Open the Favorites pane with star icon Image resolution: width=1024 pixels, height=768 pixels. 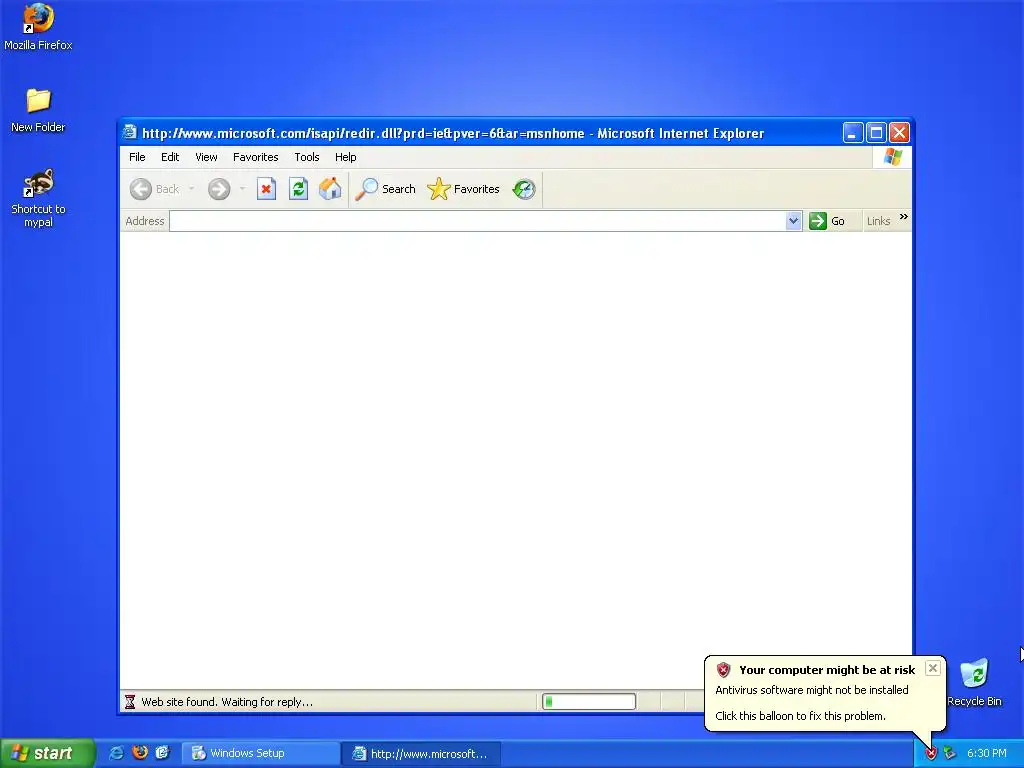463,189
